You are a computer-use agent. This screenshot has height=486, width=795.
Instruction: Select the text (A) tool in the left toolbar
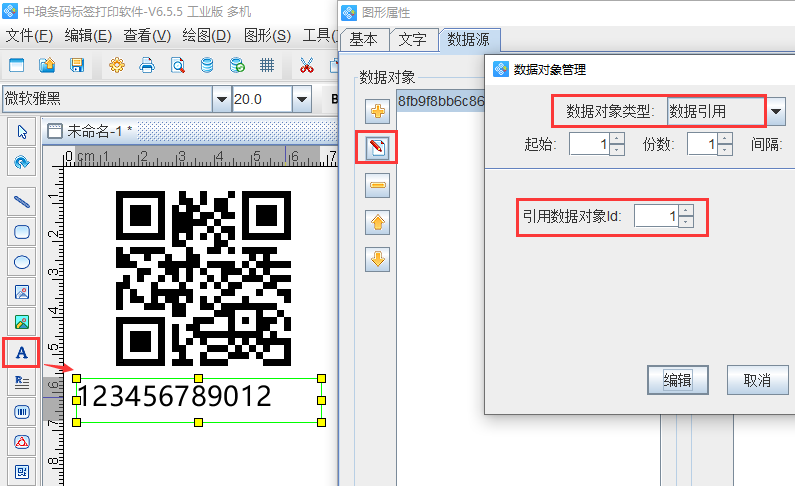tap(21, 352)
